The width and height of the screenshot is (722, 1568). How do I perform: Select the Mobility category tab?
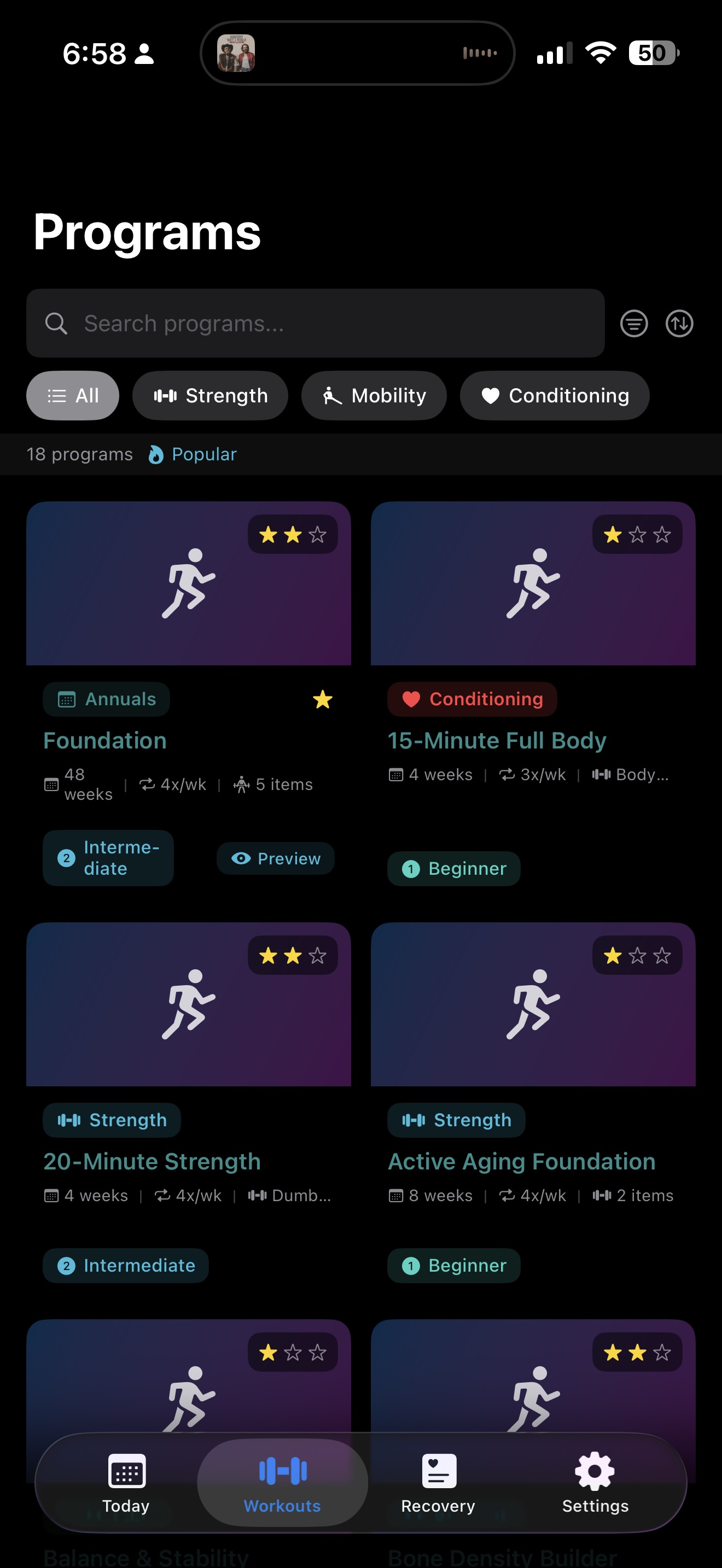pyautogui.click(x=374, y=396)
